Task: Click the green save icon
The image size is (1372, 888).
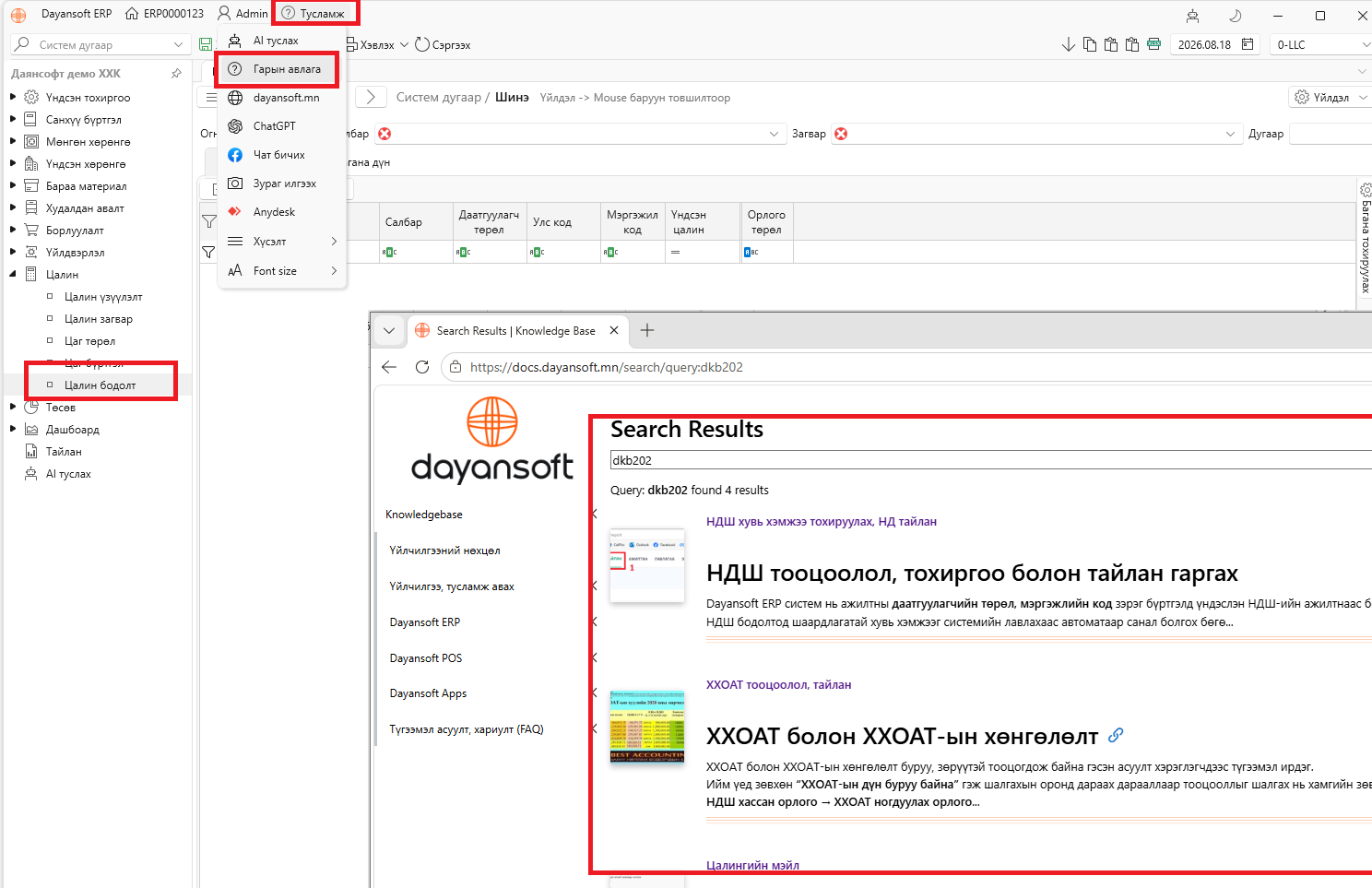Action: pos(206,44)
